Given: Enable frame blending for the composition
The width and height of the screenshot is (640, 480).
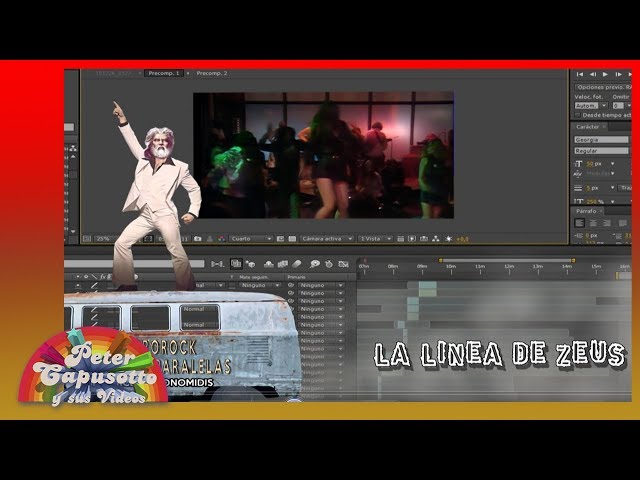Looking at the screenshot, I should click(x=282, y=264).
